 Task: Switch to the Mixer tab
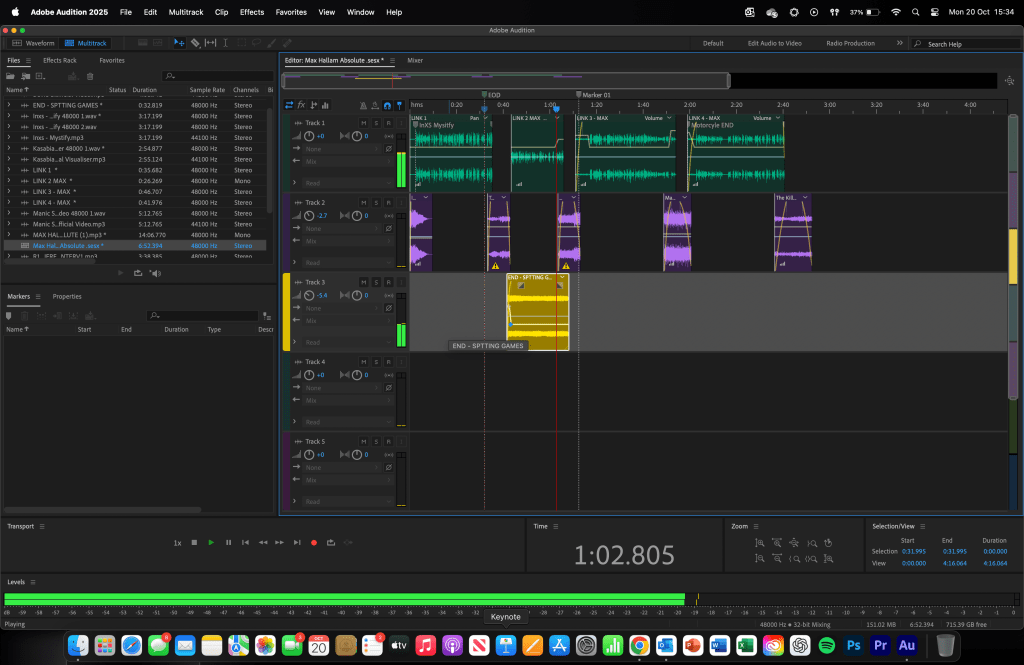tap(414, 60)
